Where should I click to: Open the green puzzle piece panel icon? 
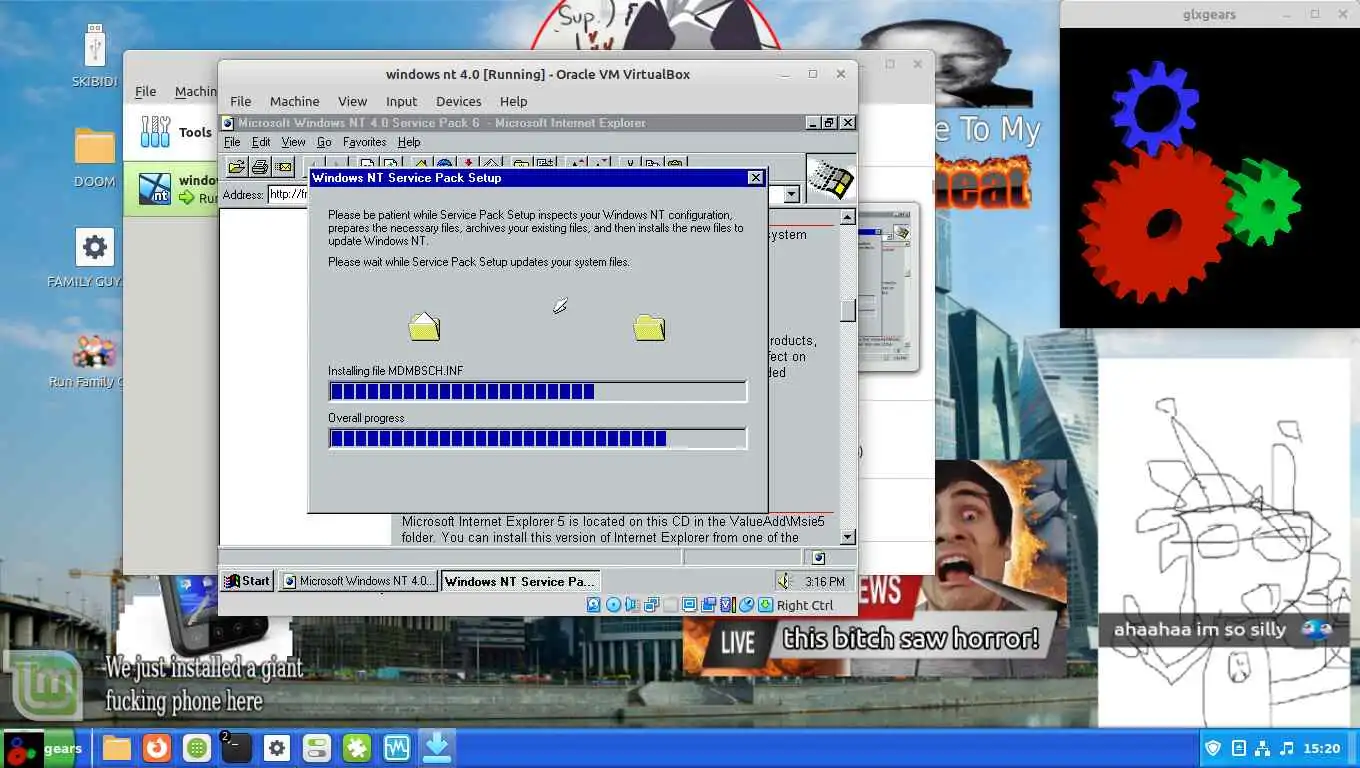tap(357, 748)
